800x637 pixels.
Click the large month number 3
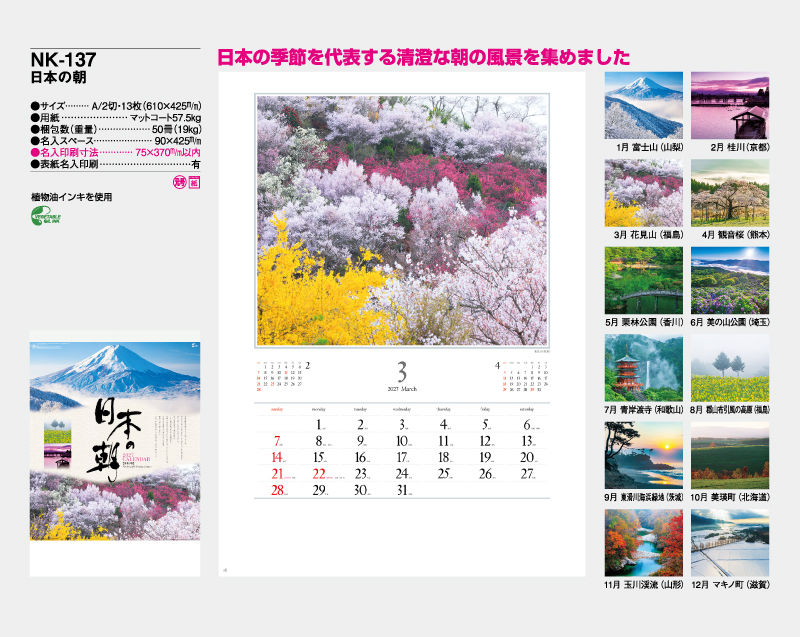click(402, 372)
